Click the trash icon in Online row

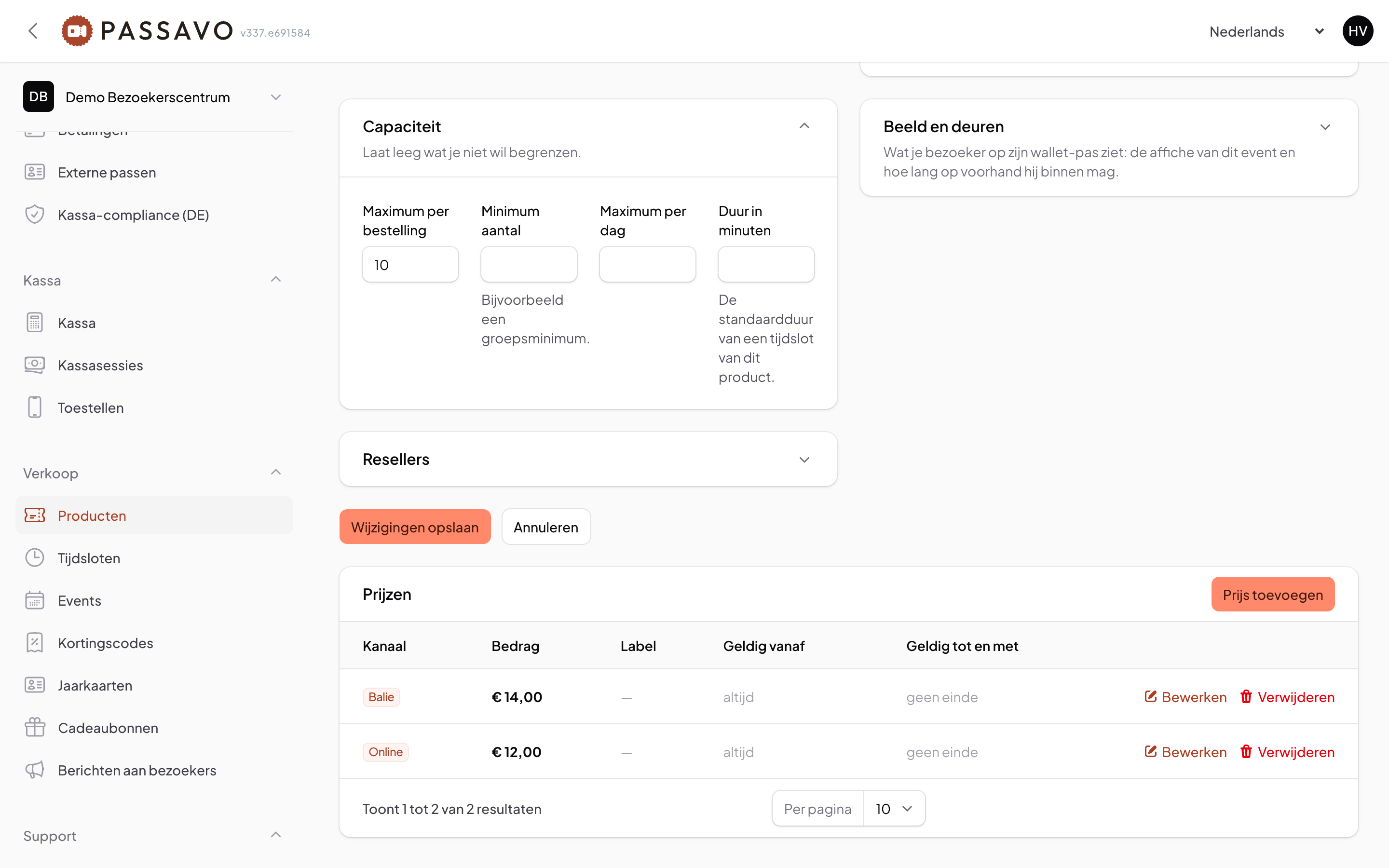click(x=1246, y=752)
